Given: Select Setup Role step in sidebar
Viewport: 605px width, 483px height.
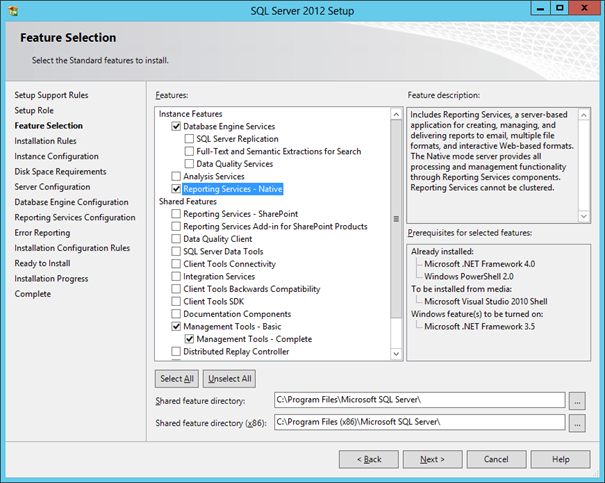Looking at the screenshot, I should (x=34, y=110).
